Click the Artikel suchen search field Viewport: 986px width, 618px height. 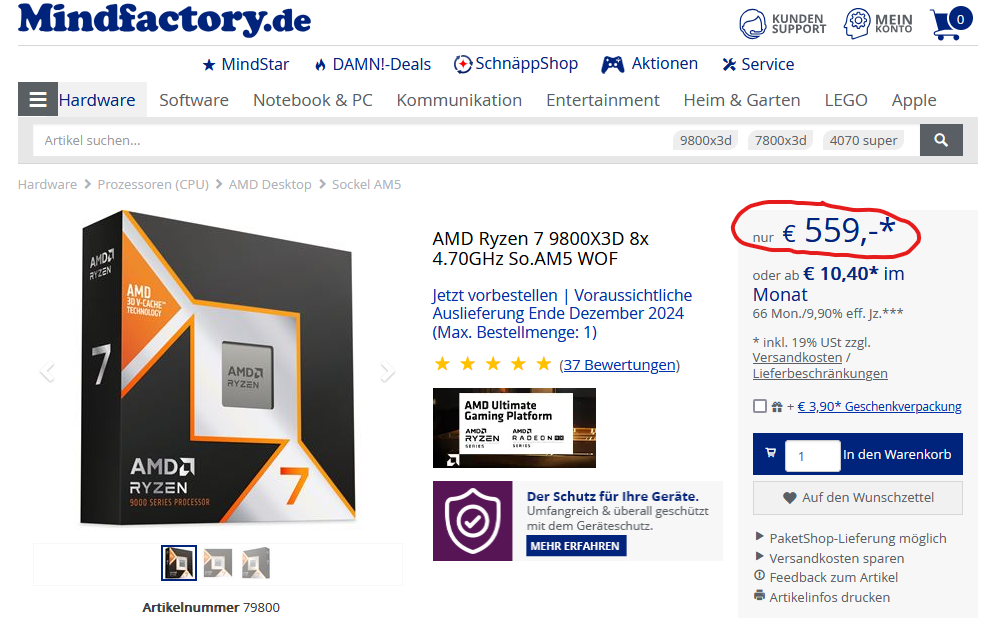click(352, 140)
